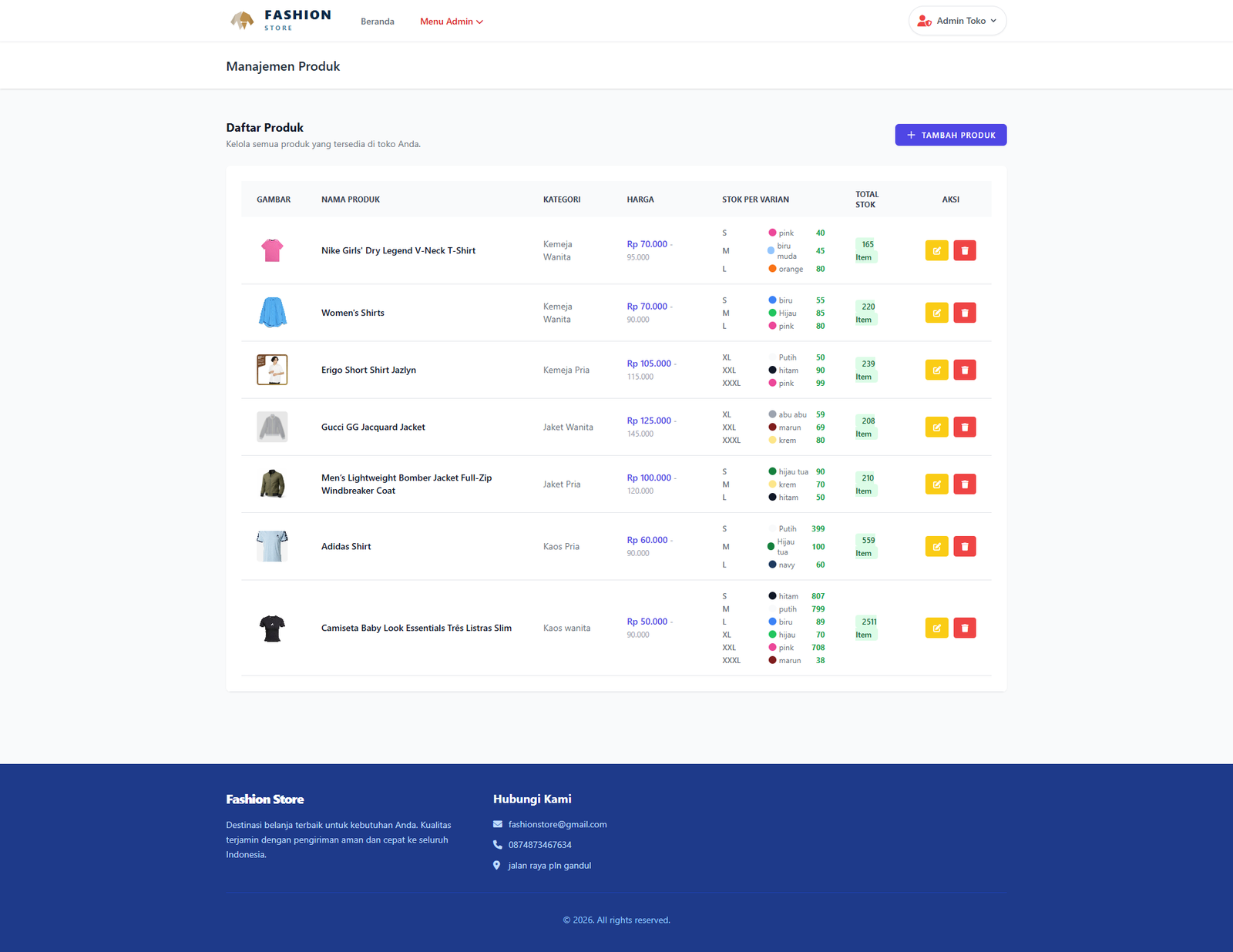Click the Manajemen Produk page title
Screen dimensions: 1233x952
[283, 66]
